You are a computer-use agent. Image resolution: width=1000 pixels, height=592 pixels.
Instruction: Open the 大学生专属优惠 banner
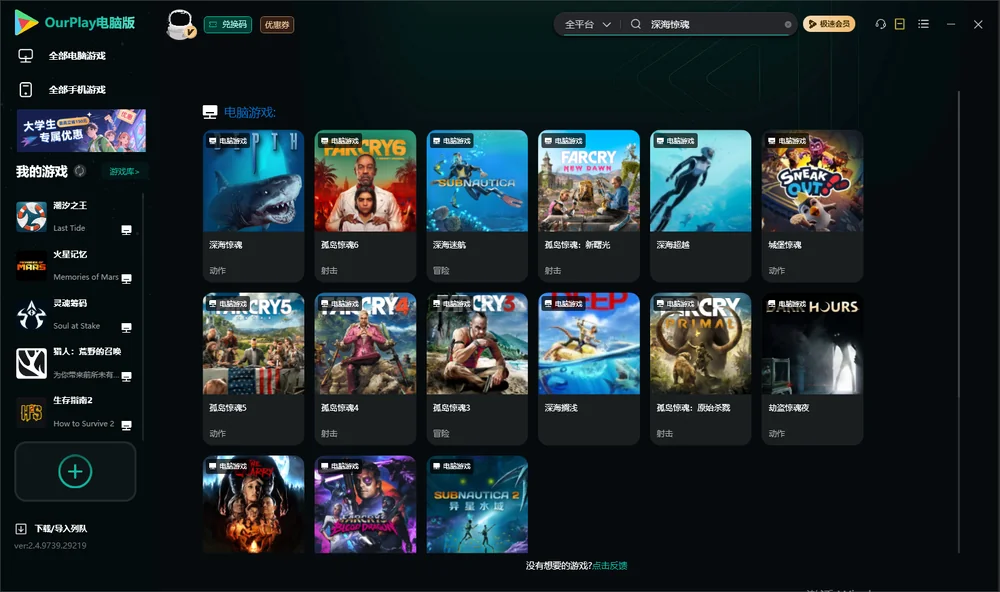(x=82, y=130)
